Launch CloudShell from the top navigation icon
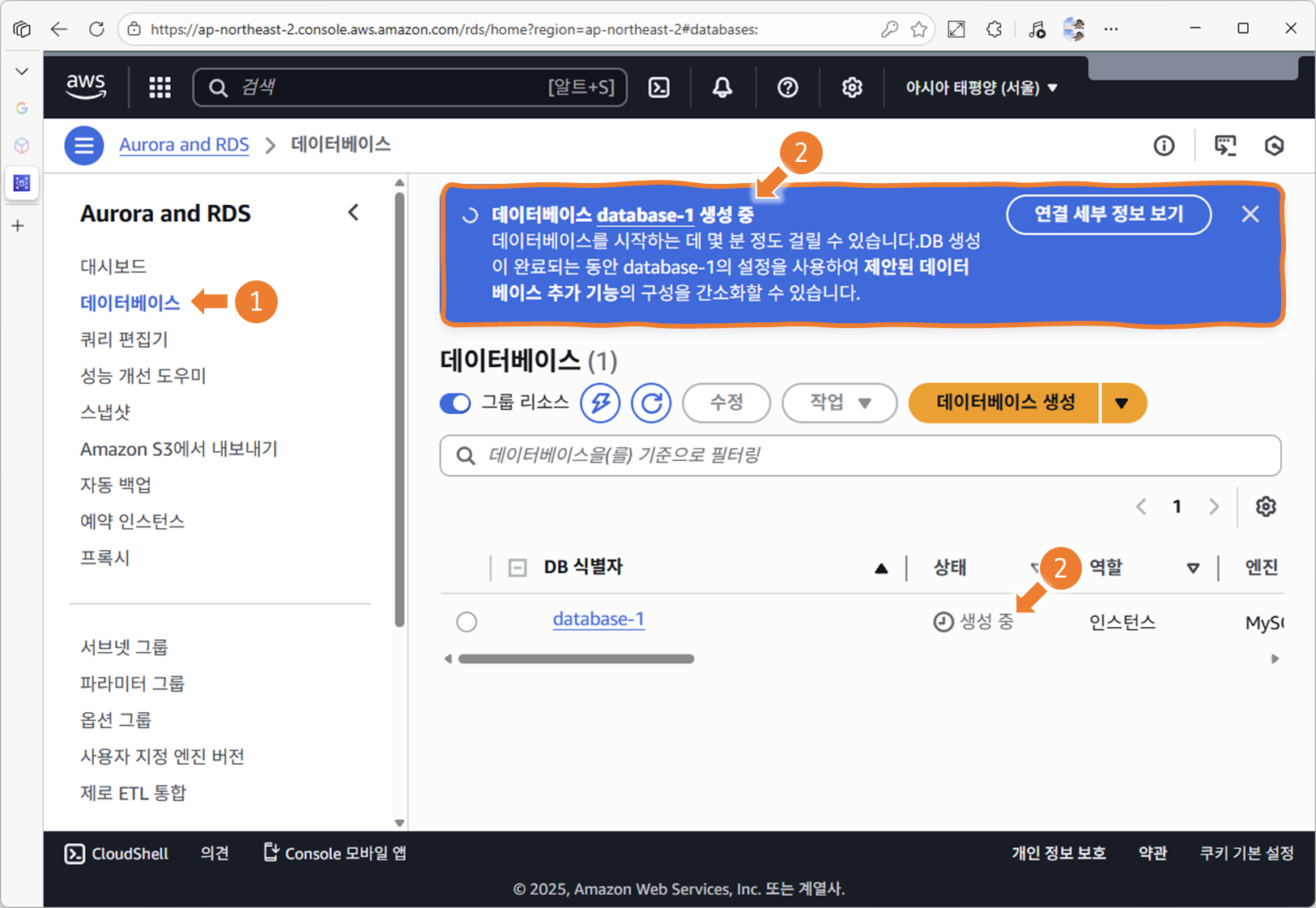This screenshot has width=1316, height=908. pos(659,87)
